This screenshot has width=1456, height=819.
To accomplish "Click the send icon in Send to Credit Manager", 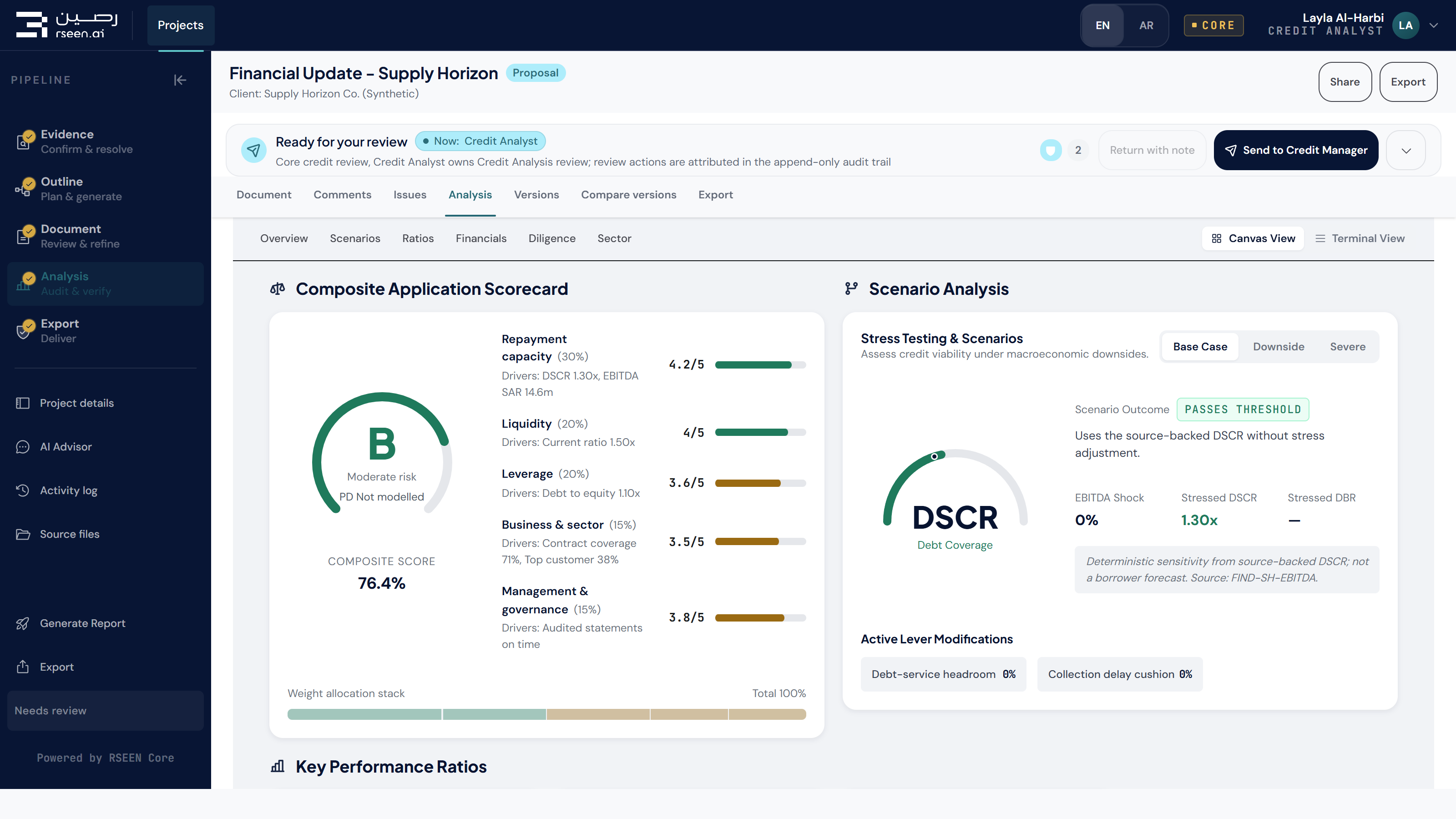I will 1230,150.
